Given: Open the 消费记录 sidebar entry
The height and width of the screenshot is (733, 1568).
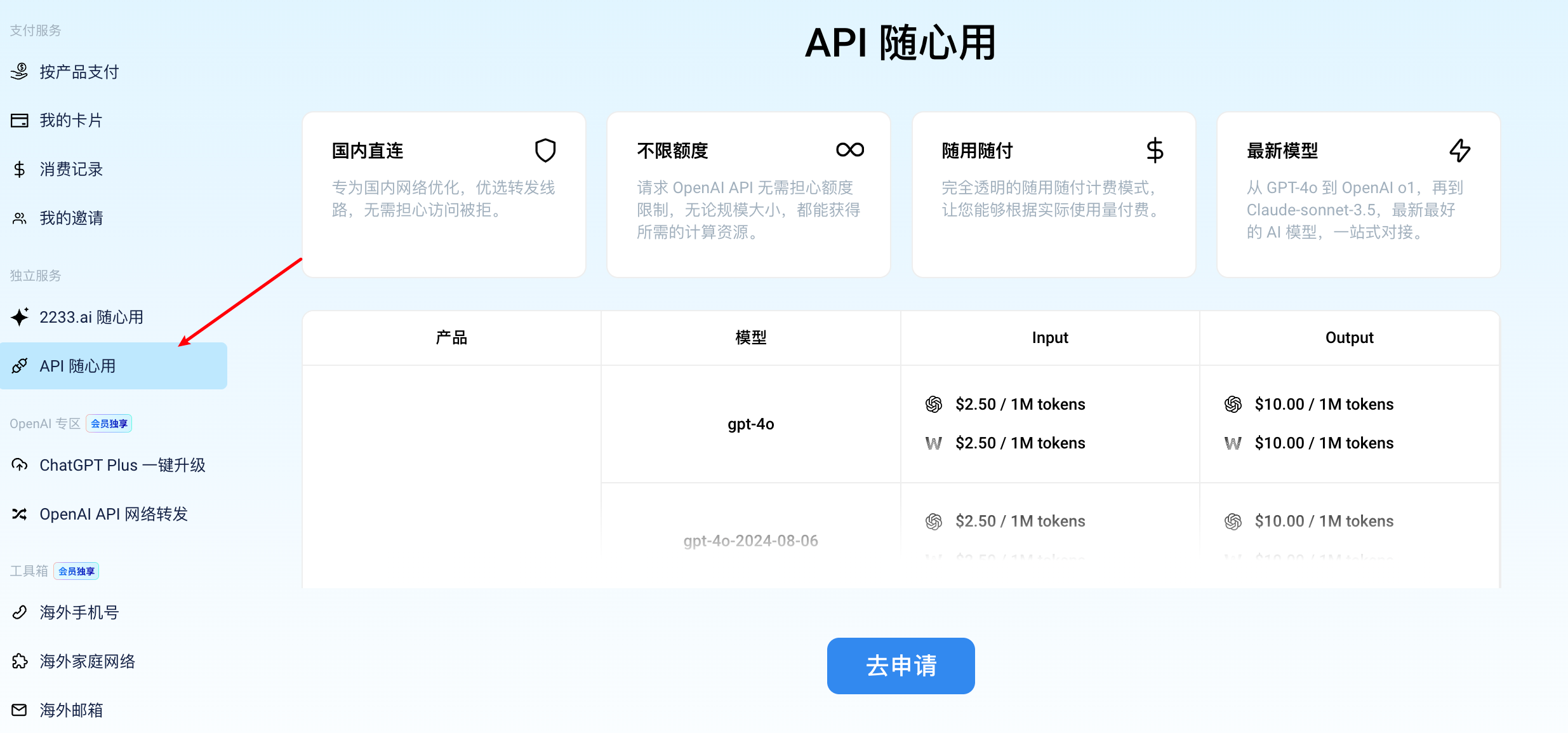Looking at the screenshot, I should click(70, 169).
